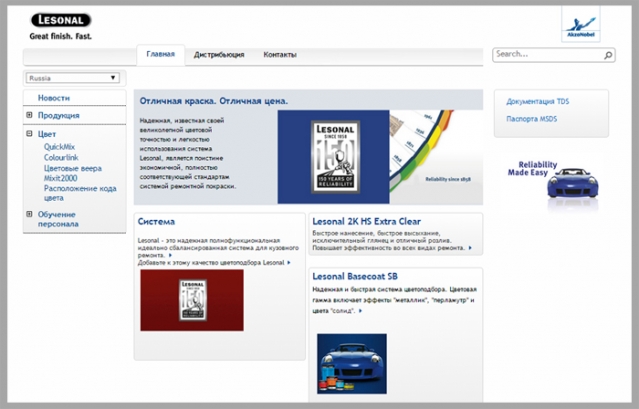Open the Контакты menu item
The height and width of the screenshot is (409, 639).
(280, 55)
